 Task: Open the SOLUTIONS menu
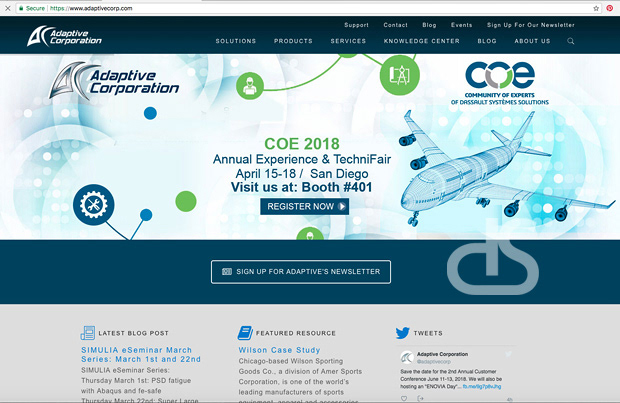[x=236, y=41]
